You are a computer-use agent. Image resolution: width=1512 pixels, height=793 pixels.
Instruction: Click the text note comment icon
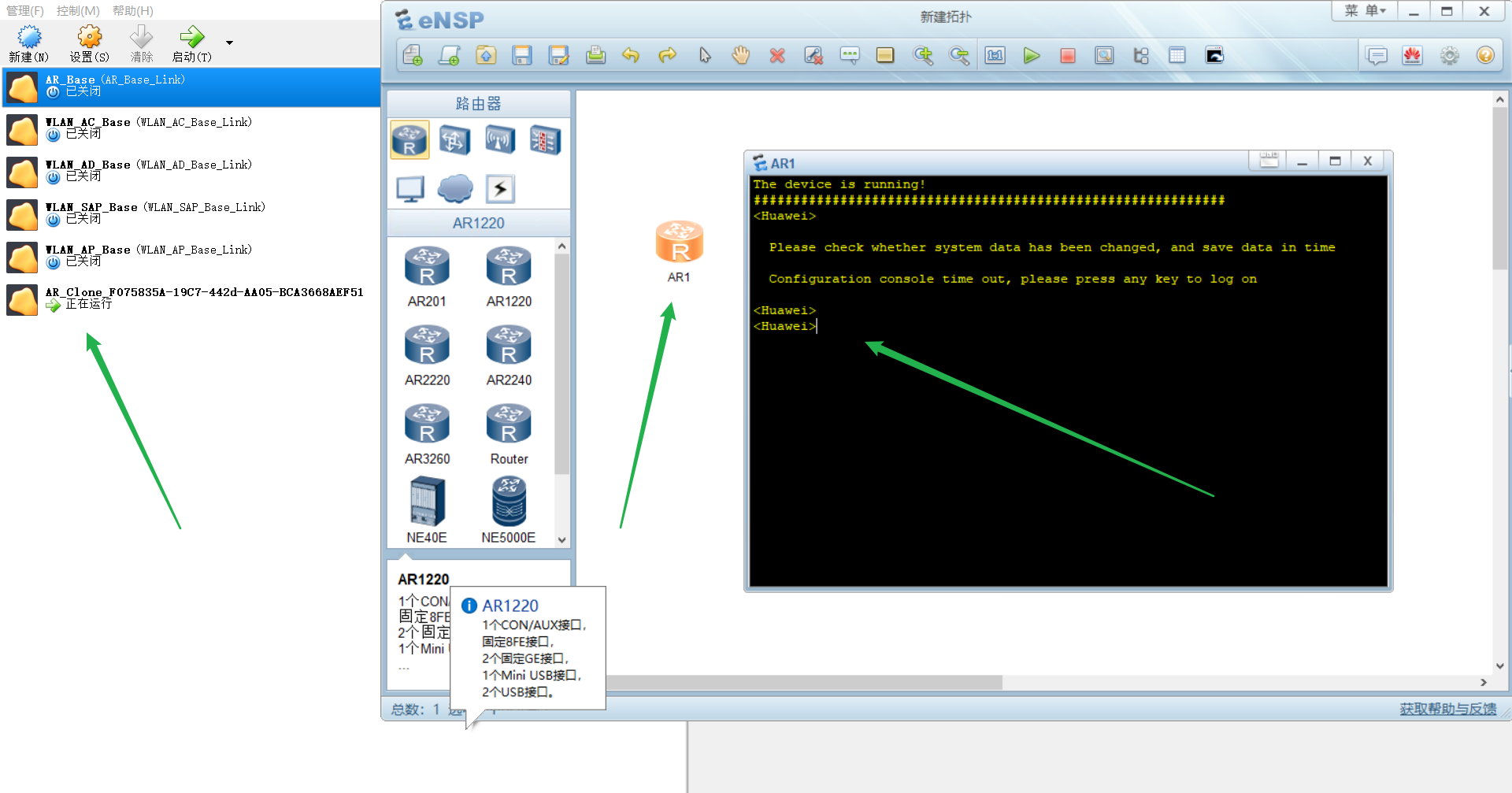(850, 56)
